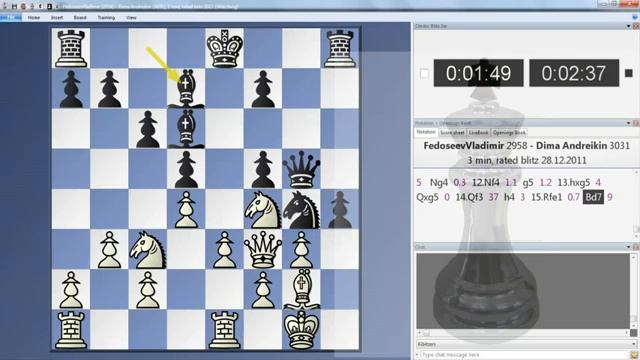Select the black pawn on h4
Screen dimensions: 640x360
[x=340, y=209]
